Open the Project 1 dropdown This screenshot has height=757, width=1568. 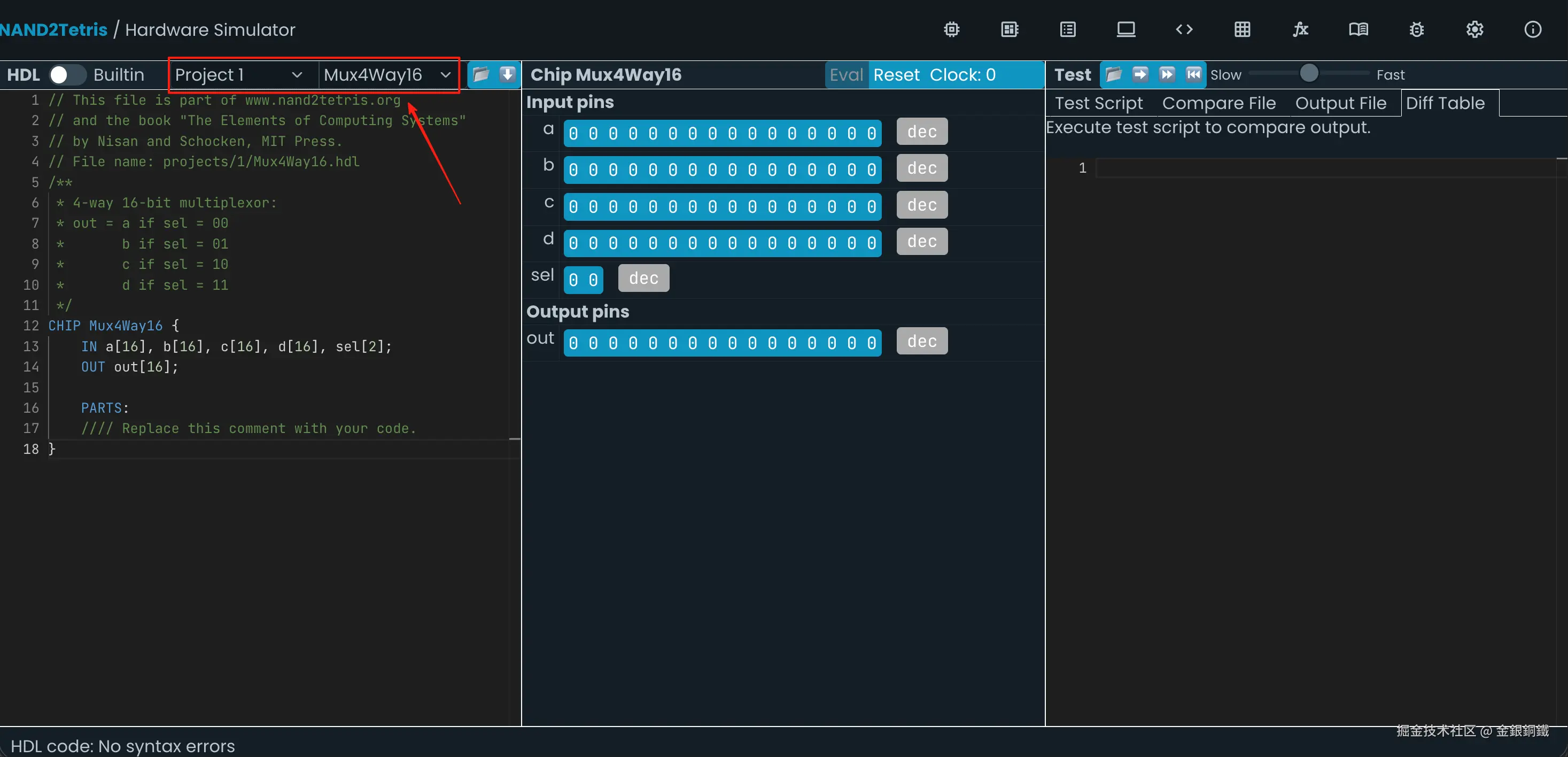point(238,75)
